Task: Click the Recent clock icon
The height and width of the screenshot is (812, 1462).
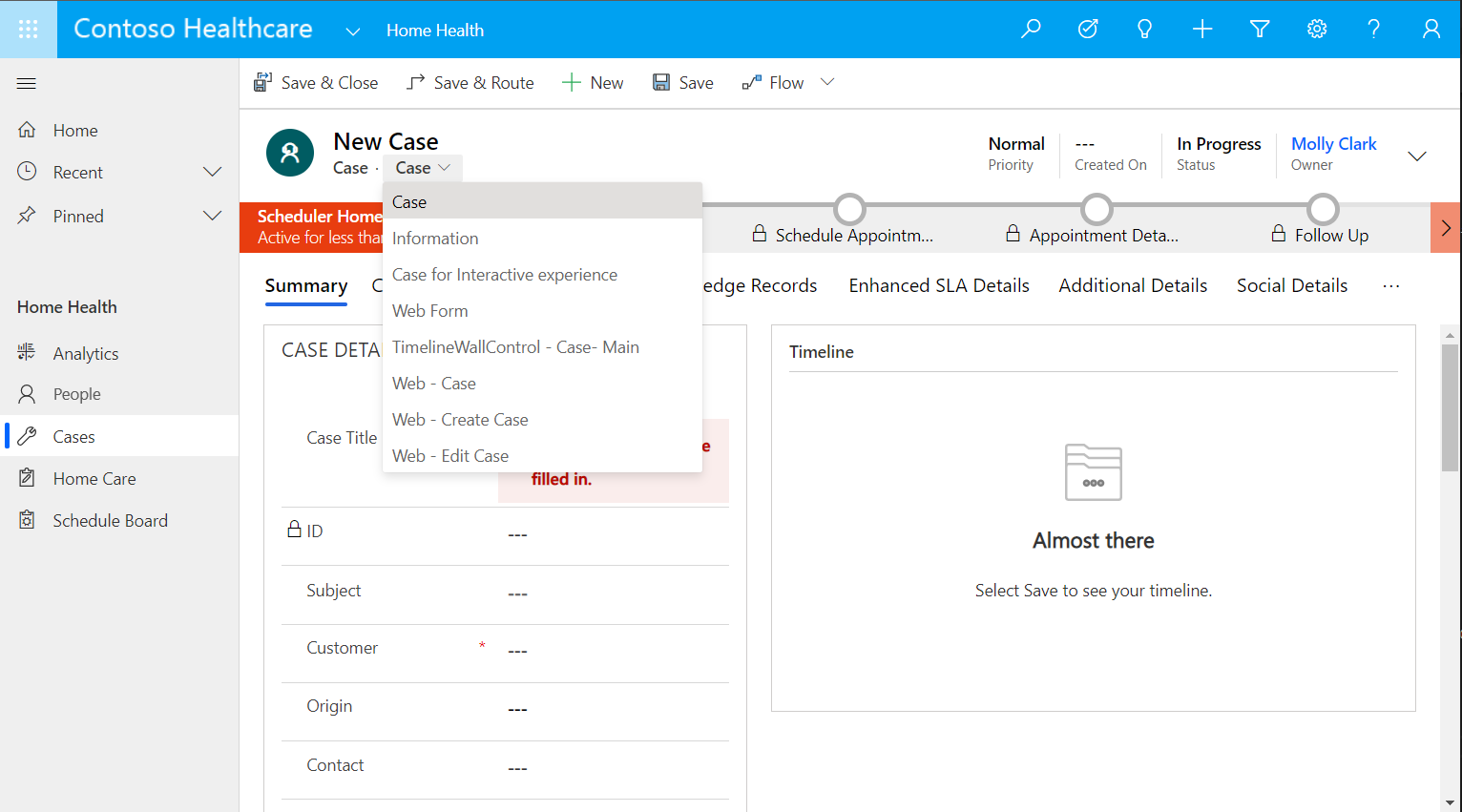Action: click(x=27, y=172)
